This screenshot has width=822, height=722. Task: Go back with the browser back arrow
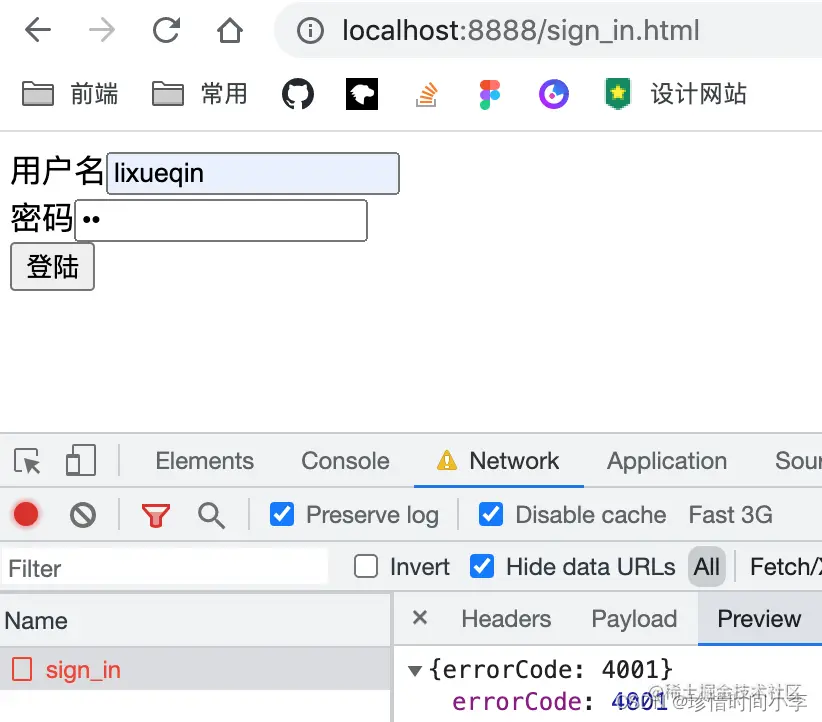(x=38, y=30)
